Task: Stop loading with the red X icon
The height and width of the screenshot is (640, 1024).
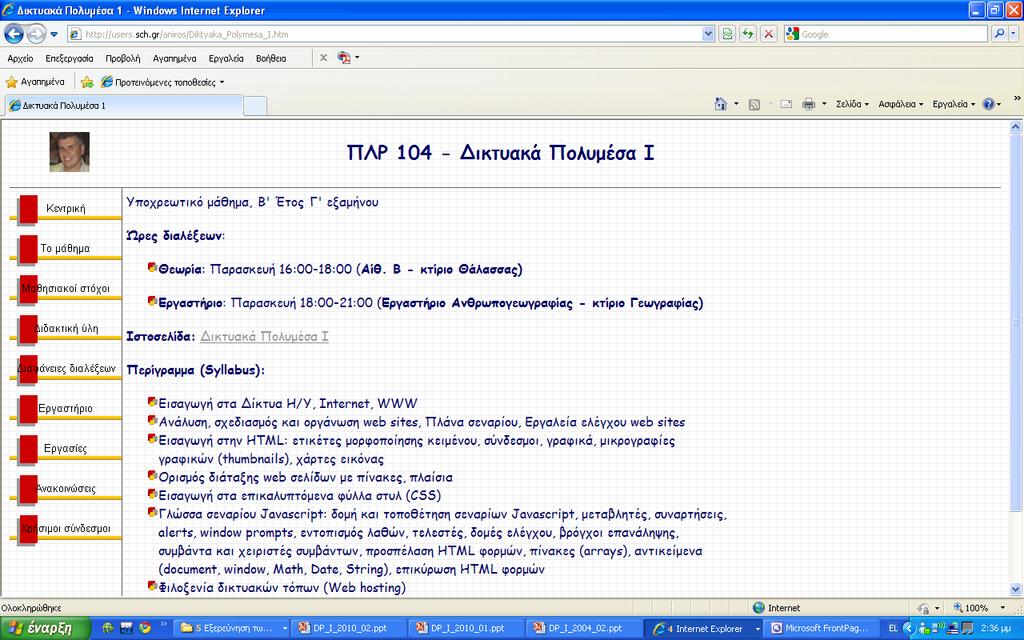Action: [x=769, y=34]
